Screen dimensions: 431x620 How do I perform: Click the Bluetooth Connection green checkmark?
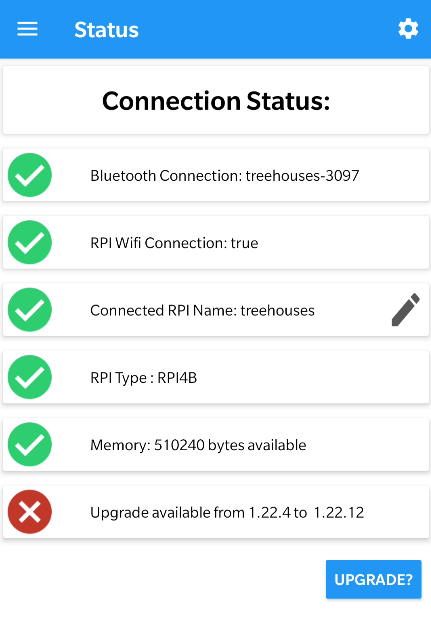point(30,175)
